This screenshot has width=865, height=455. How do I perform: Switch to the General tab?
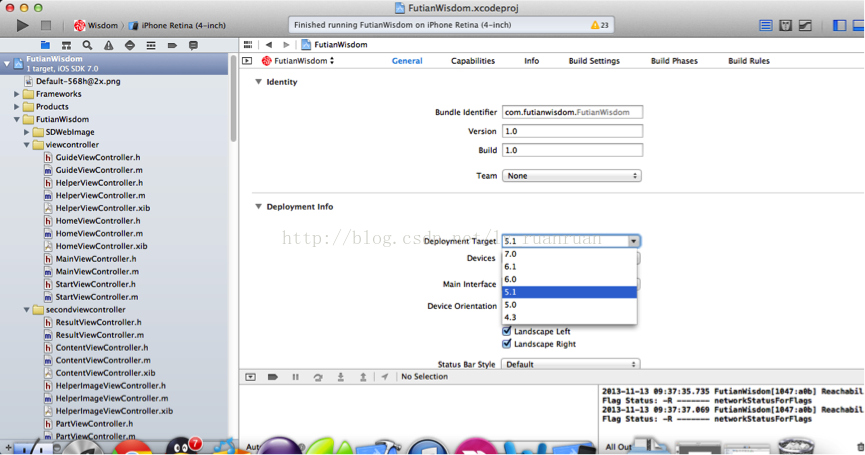coord(407,61)
